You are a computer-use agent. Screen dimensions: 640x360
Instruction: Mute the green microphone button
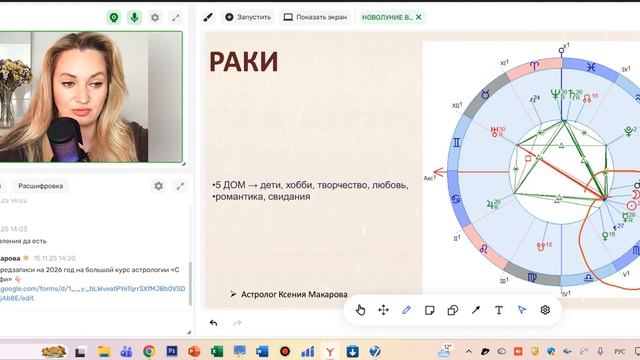(x=134, y=18)
